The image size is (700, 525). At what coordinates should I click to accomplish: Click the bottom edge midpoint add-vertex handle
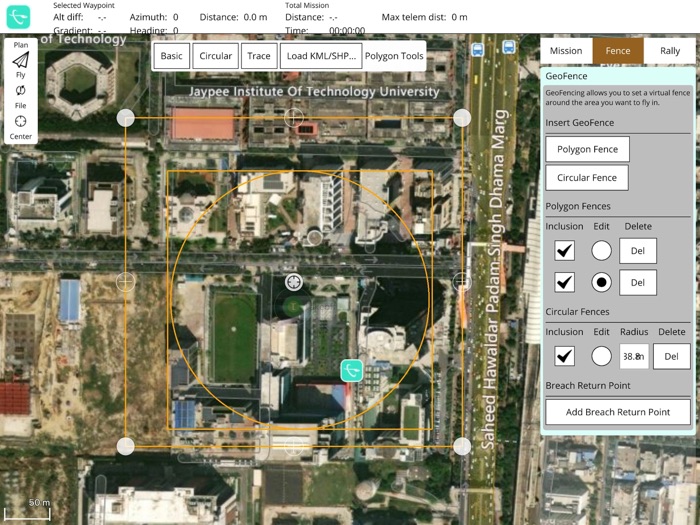coord(294,446)
